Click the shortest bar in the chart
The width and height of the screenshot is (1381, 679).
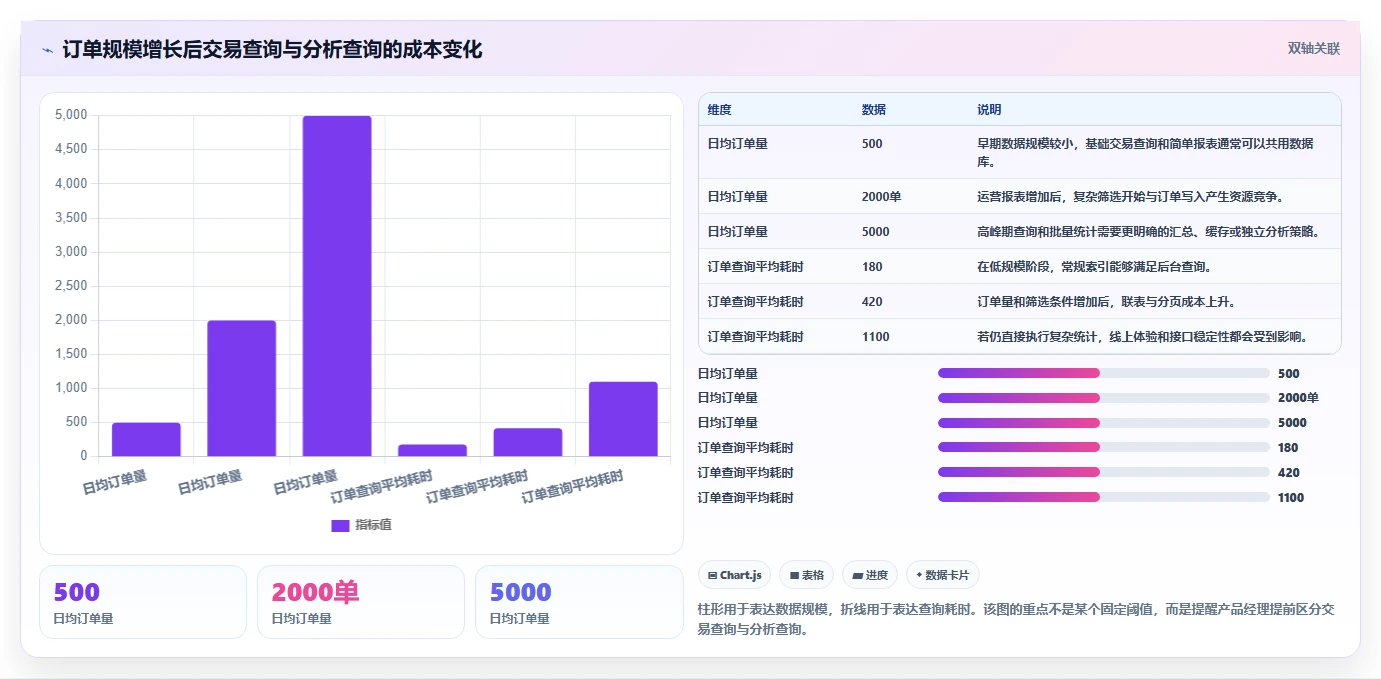tap(432, 450)
